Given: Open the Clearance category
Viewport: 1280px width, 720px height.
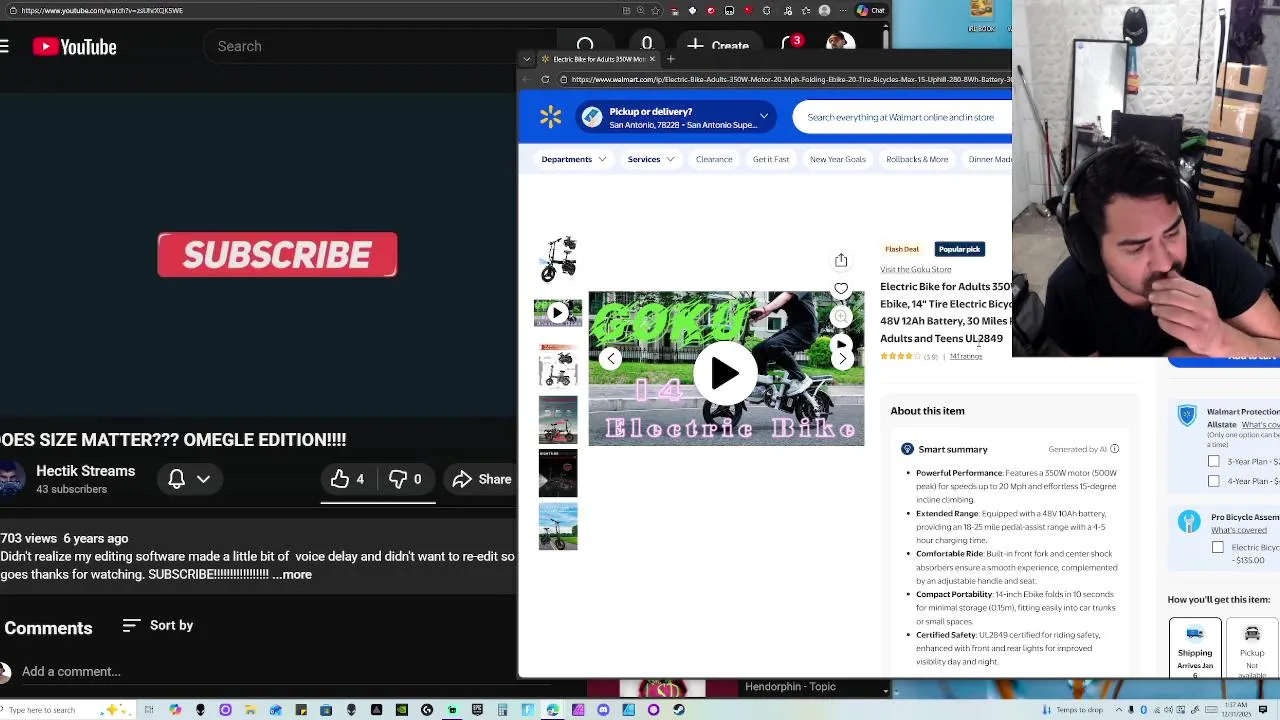Looking at the screenshot, I should click(714, 159).
